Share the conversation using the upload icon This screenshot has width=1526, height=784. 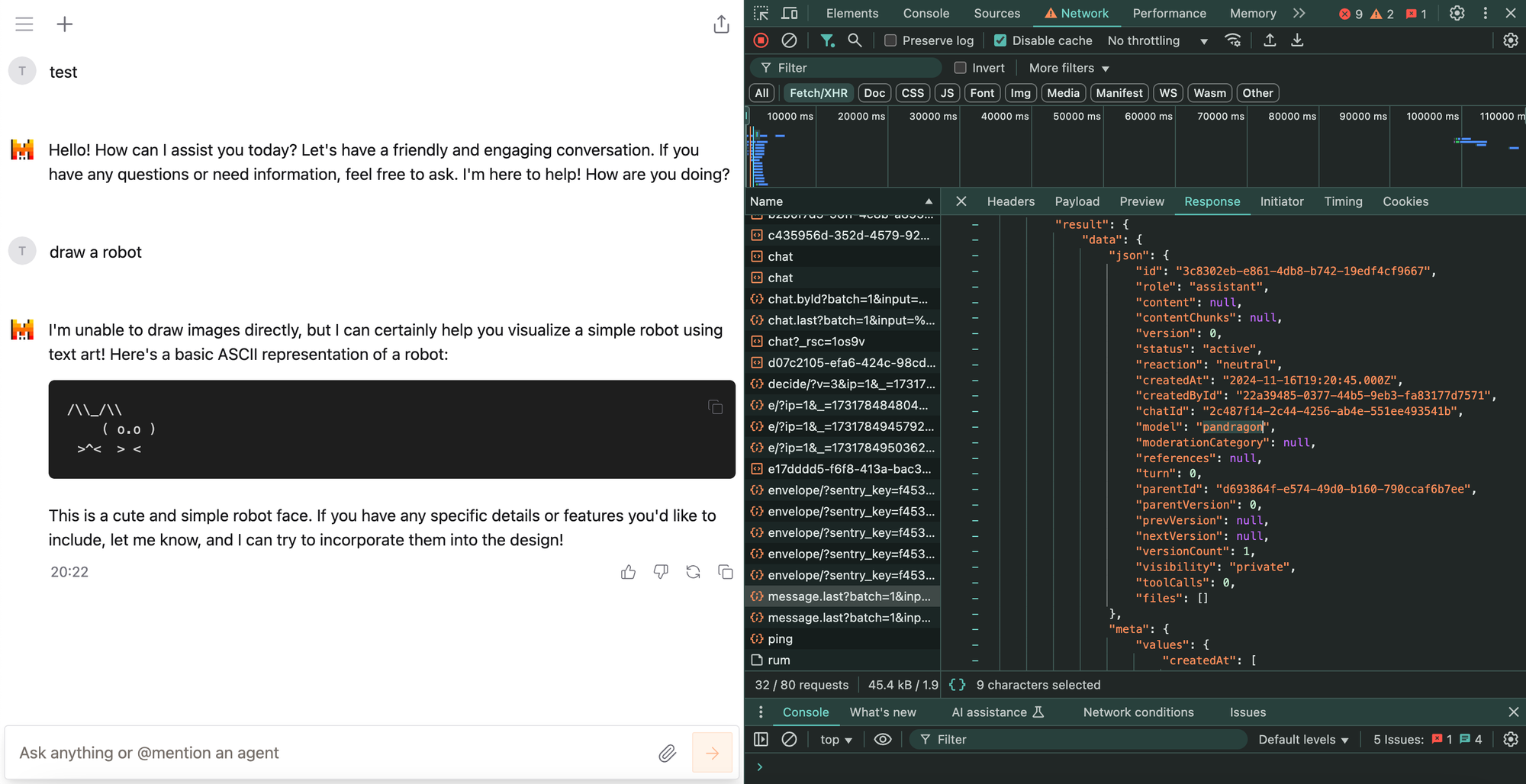click(x=721, y=24)
